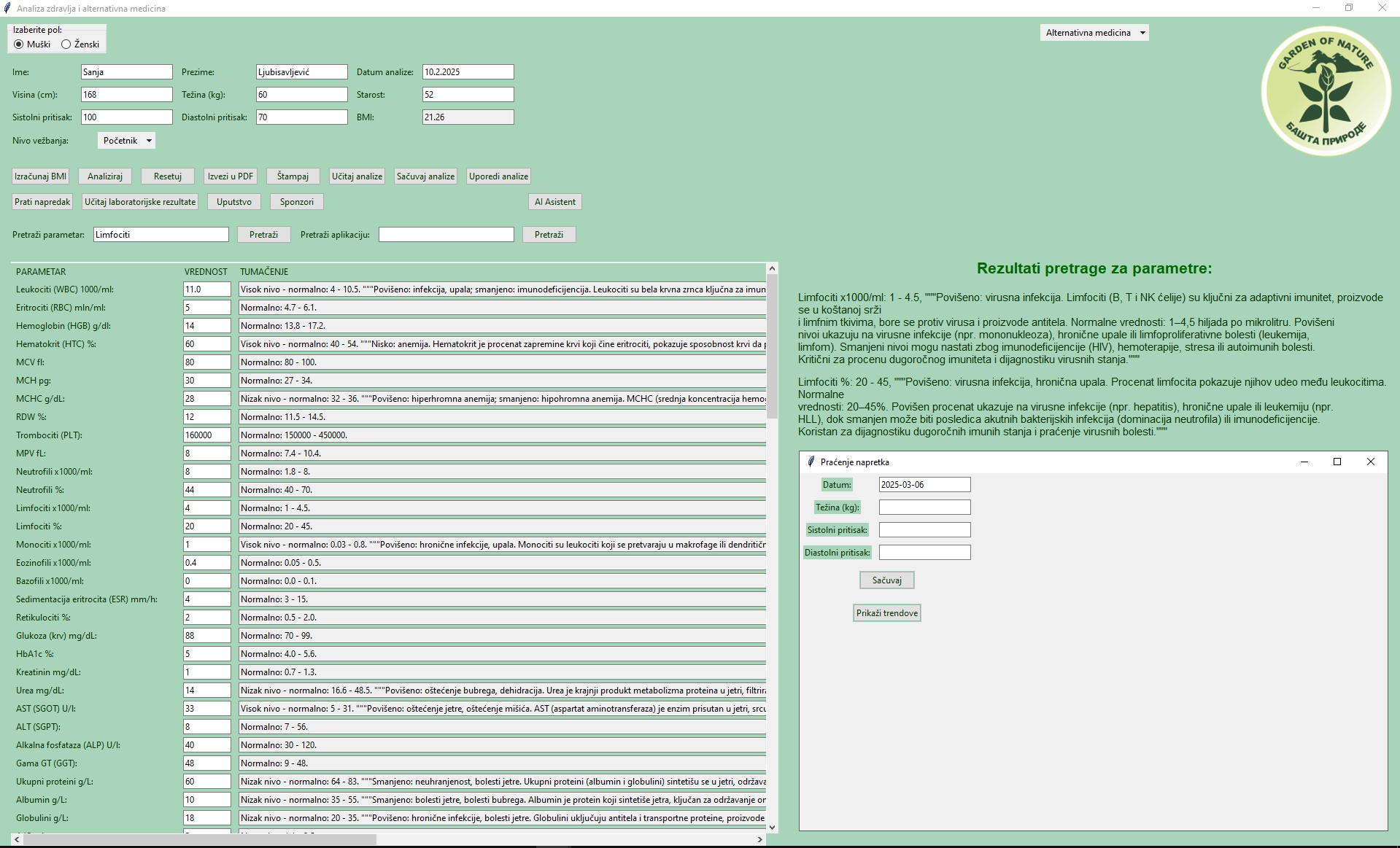Click the Analiziraj button
Screen dimensions: 1400x848
tap(105, 176)
